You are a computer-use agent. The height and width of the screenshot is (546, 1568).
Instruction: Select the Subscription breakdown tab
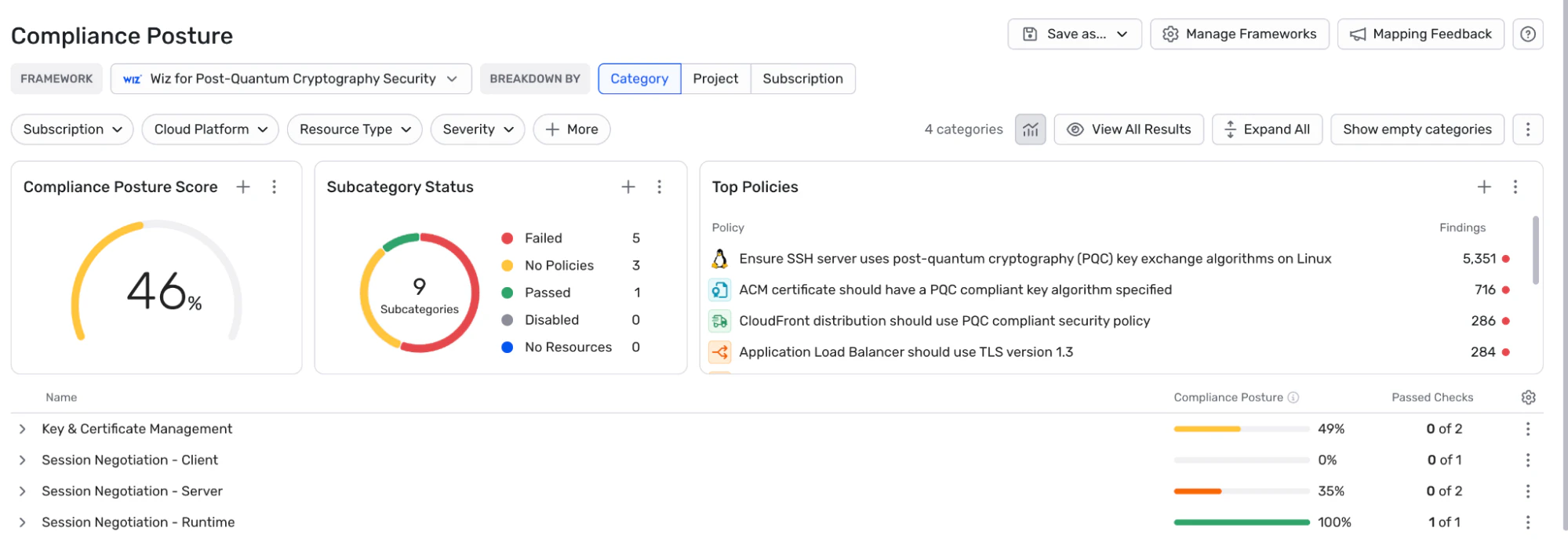[802, 79]
